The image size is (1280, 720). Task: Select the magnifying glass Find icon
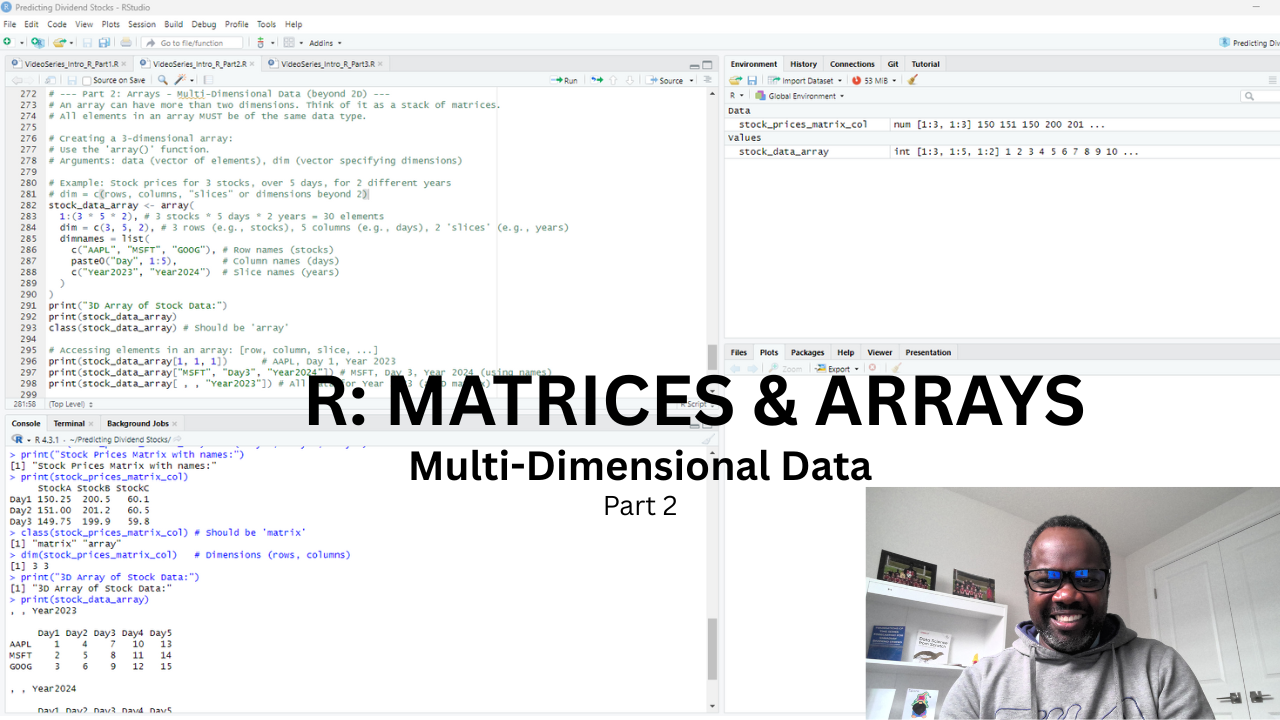point(162,79)
